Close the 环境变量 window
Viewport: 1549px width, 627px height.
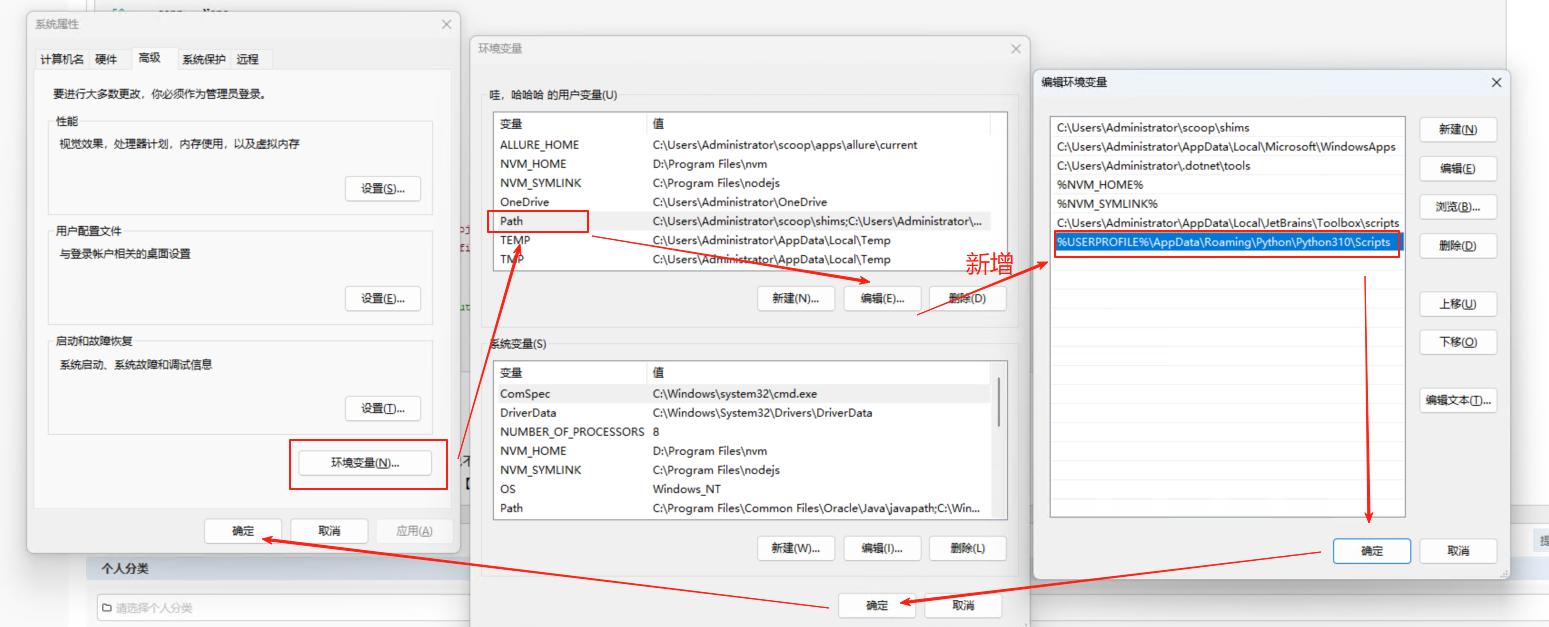pos(1016,48)
